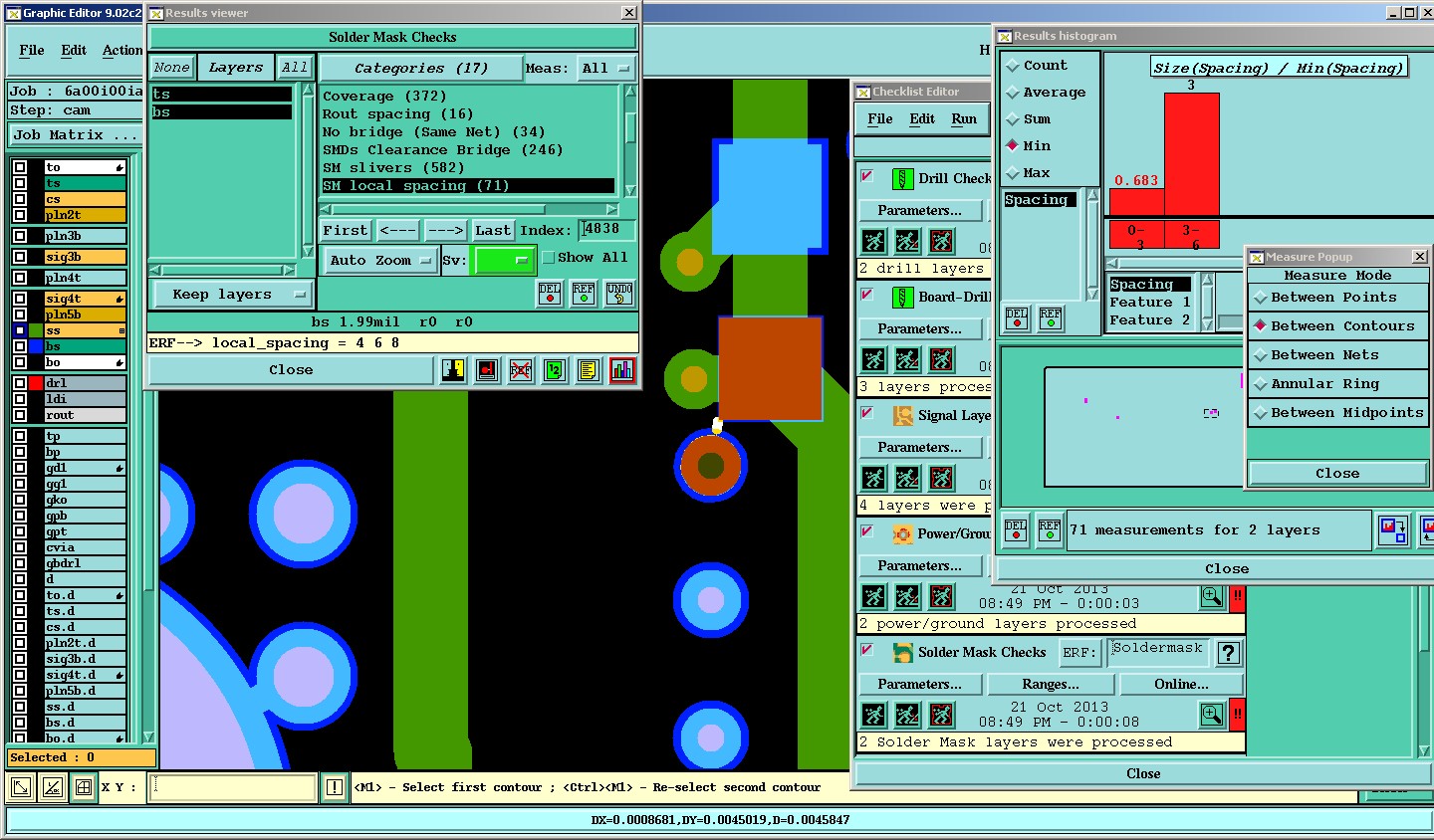
Task: Toggle visibility box of layer sig3b
Action: (20, 257)
